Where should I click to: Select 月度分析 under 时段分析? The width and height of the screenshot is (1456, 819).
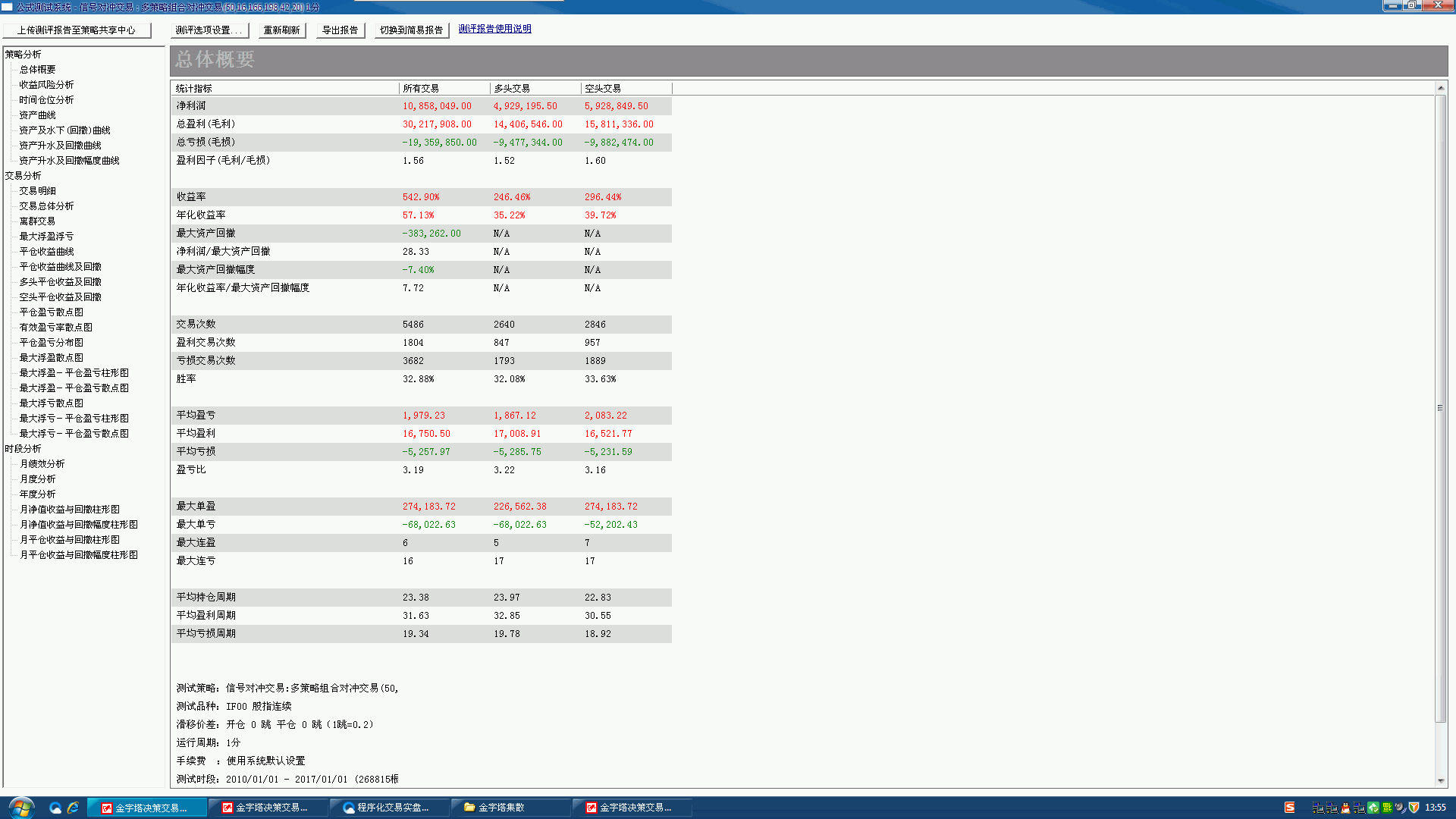click(x=37, y=479)
